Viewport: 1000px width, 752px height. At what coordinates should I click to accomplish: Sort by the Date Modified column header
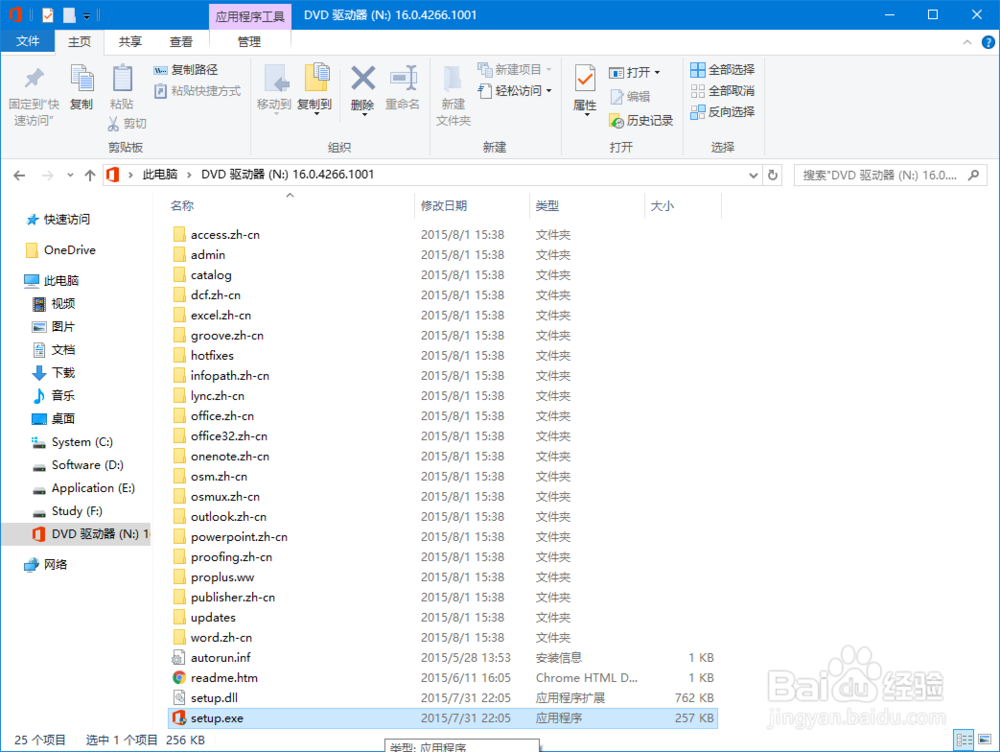pos(443,206)
